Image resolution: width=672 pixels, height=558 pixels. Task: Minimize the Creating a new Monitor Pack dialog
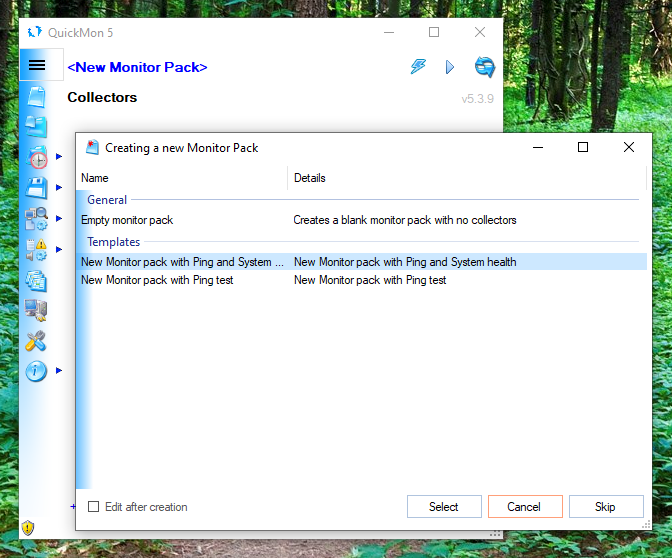click(538, 147)
